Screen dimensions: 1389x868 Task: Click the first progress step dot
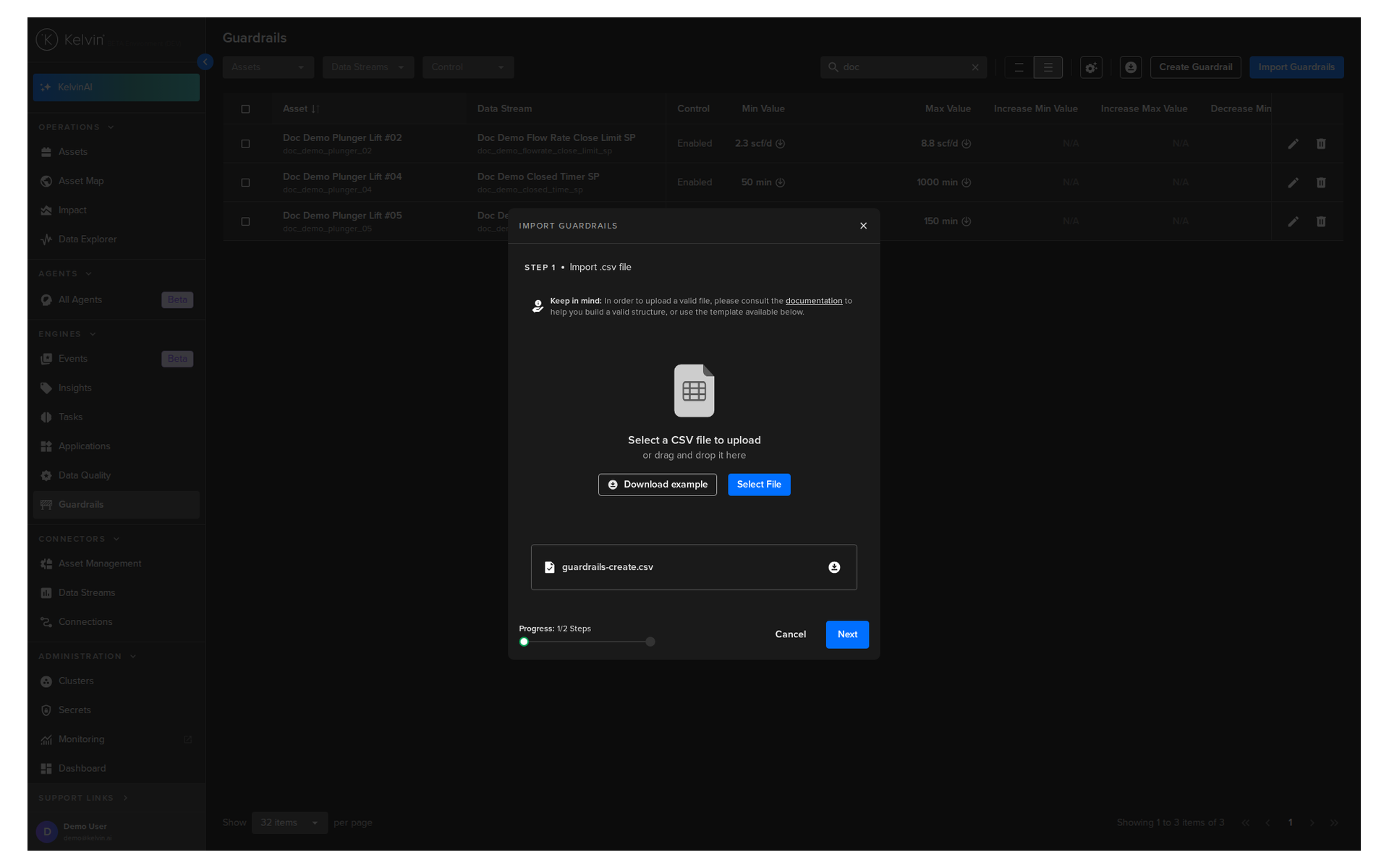point(524,642)
